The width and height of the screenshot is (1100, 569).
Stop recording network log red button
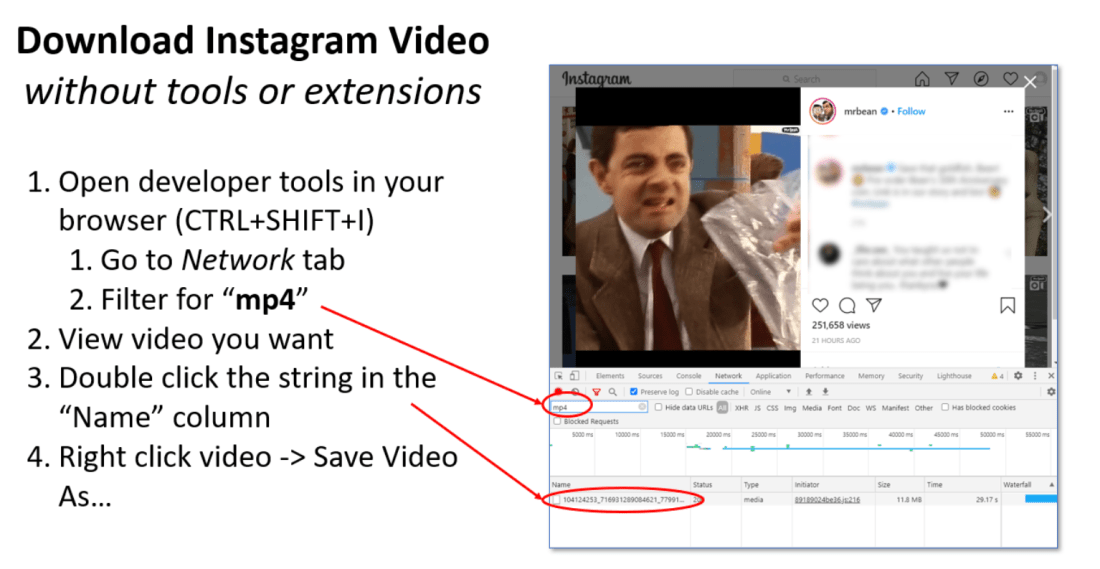558,391
